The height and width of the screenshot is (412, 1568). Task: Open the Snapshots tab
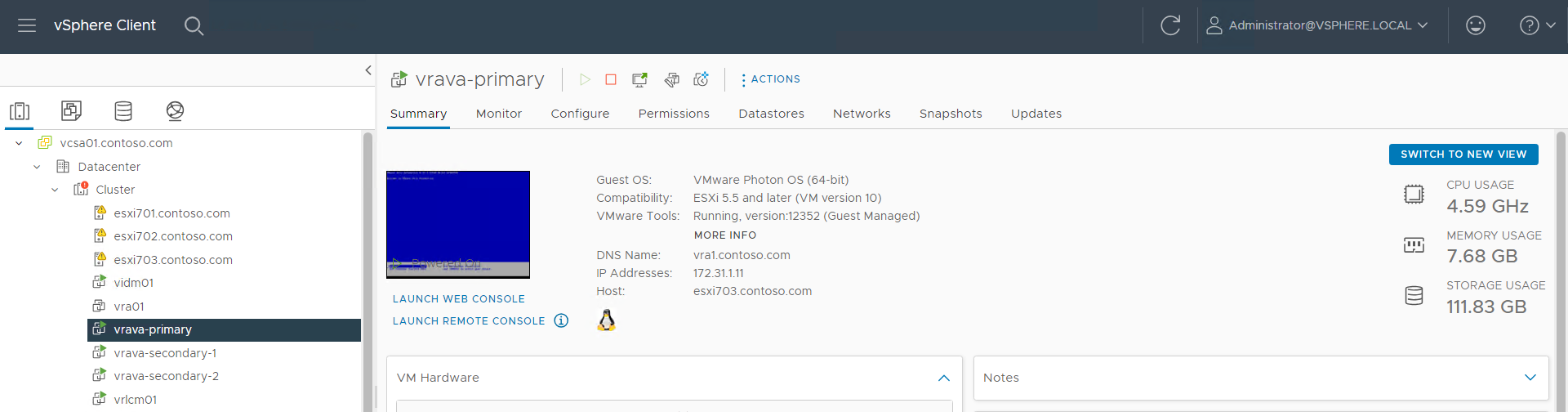[951, 114]
